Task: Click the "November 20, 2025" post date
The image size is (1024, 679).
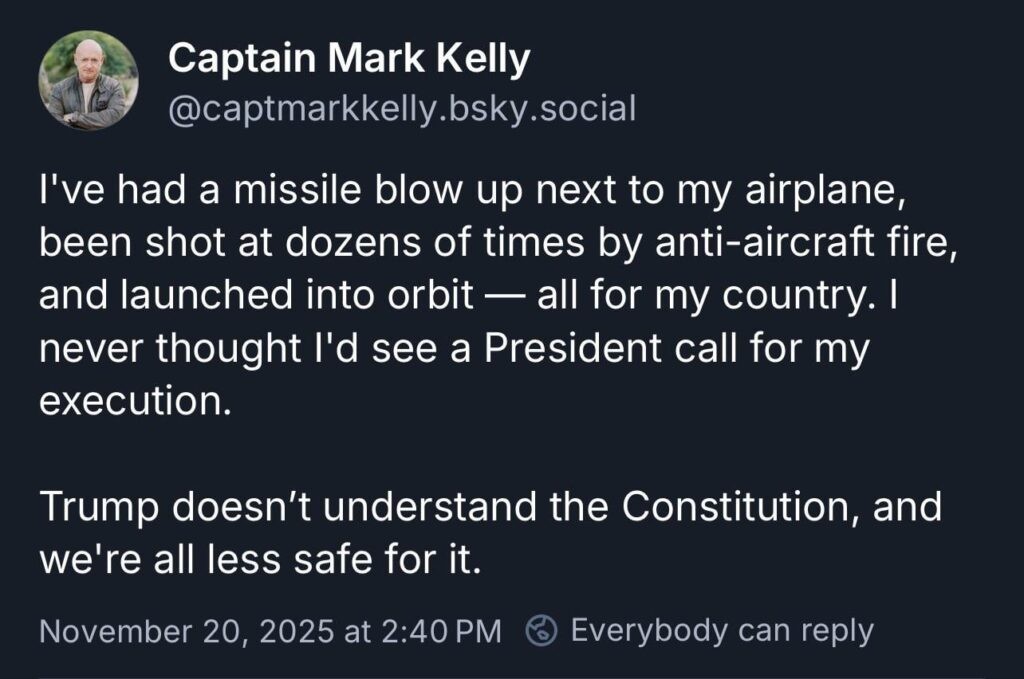Action: point(168,631)
